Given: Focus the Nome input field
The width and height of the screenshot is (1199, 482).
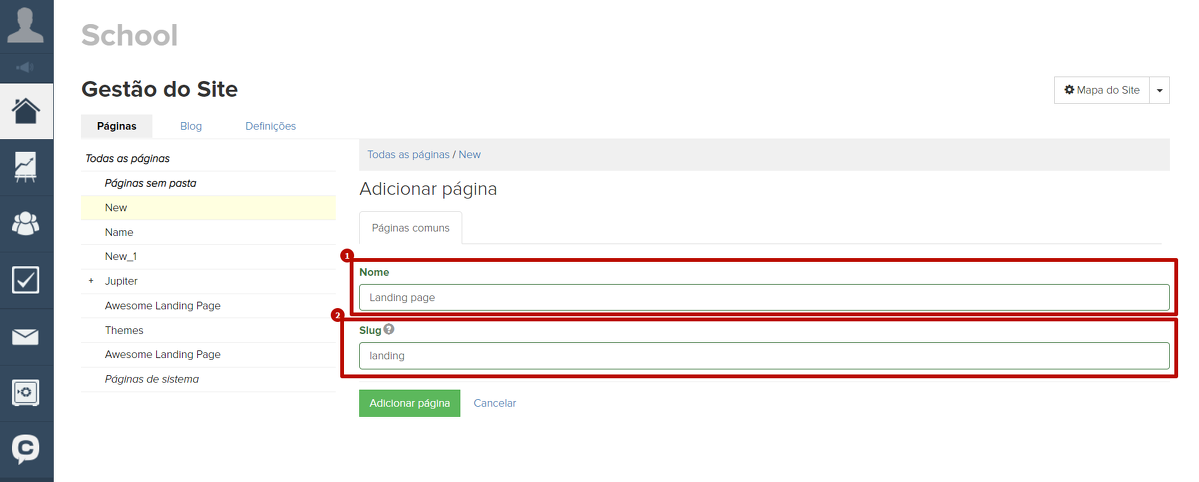Looking at the screenshot, I should click(764, 297).
